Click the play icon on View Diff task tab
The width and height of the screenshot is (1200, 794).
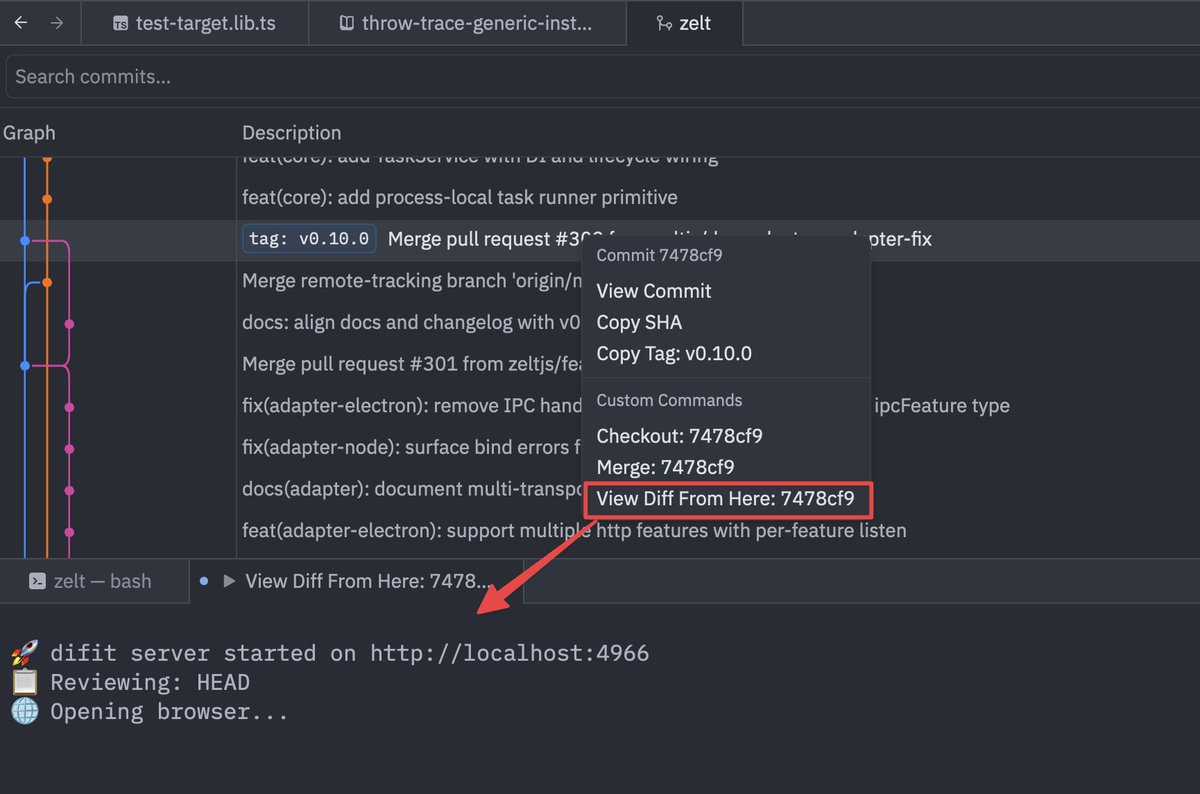[229, 581]
